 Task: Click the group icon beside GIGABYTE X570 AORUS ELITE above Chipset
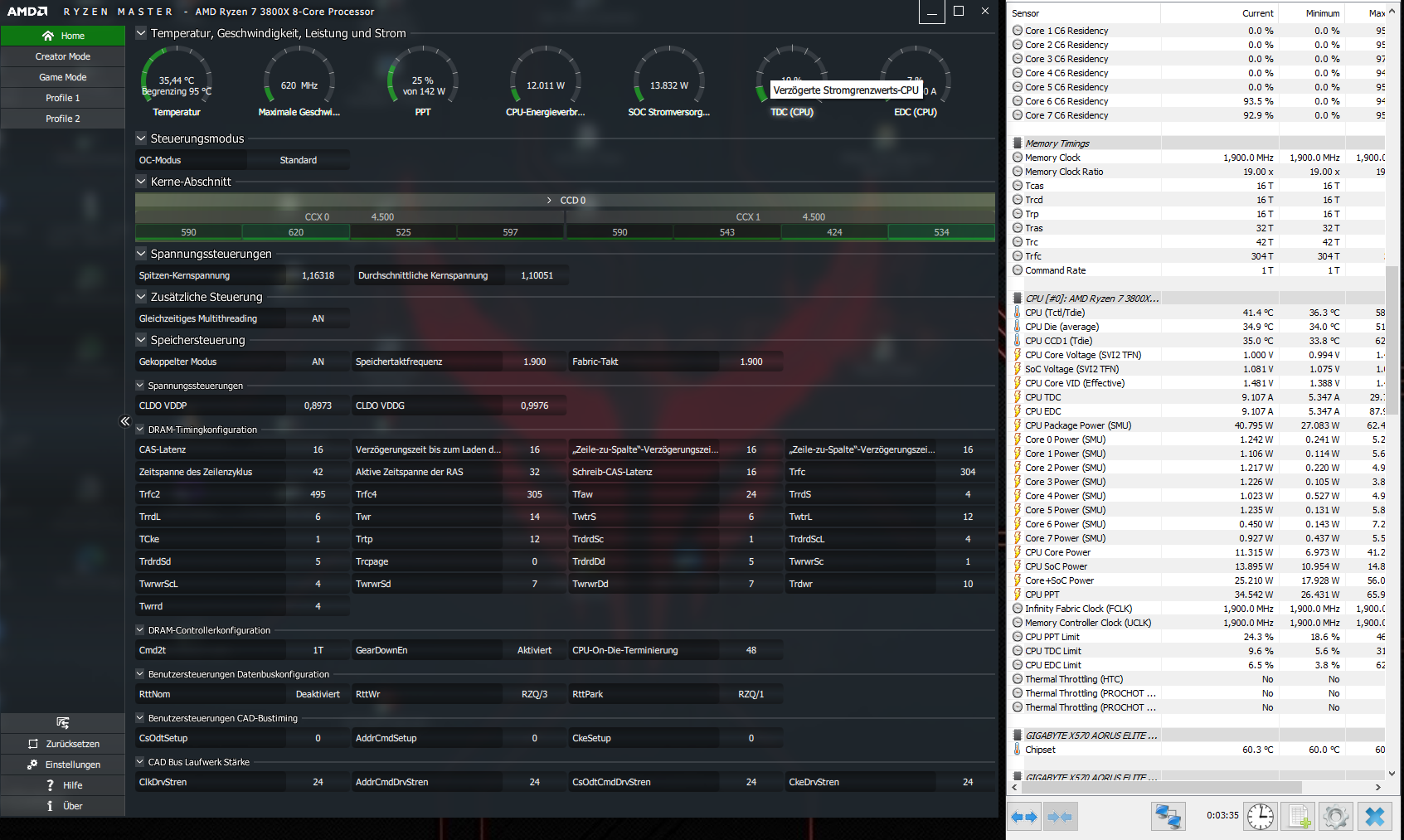[x=1018, y=736]
